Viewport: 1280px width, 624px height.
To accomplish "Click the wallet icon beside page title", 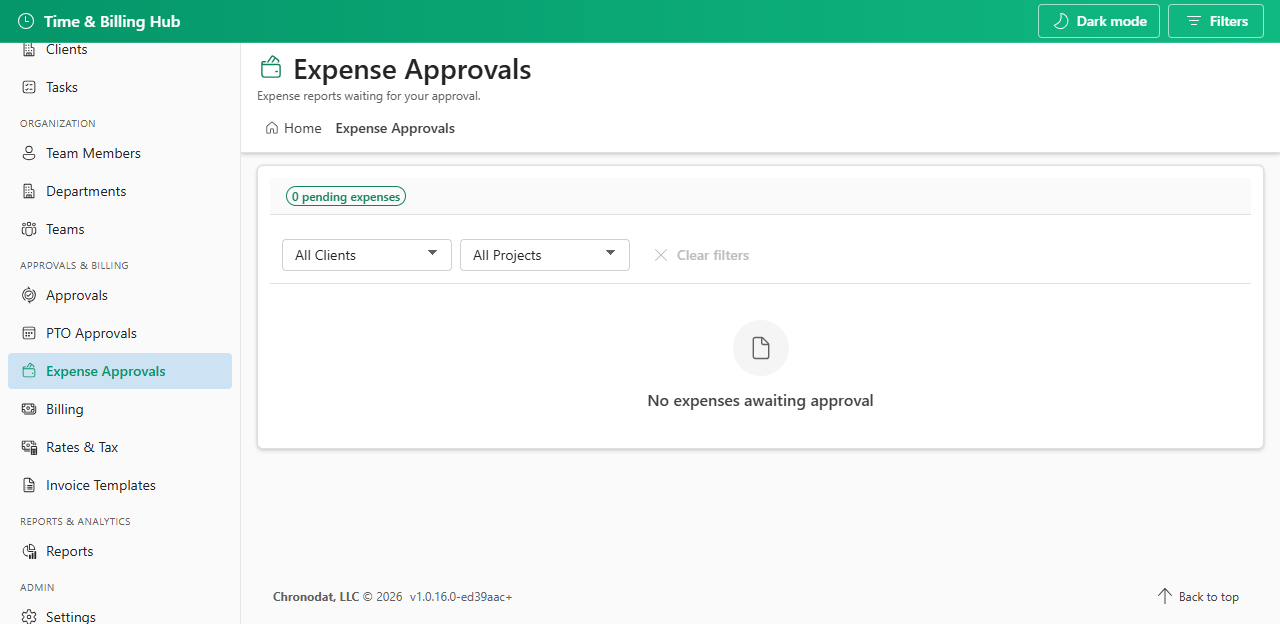I will point(270,68).
